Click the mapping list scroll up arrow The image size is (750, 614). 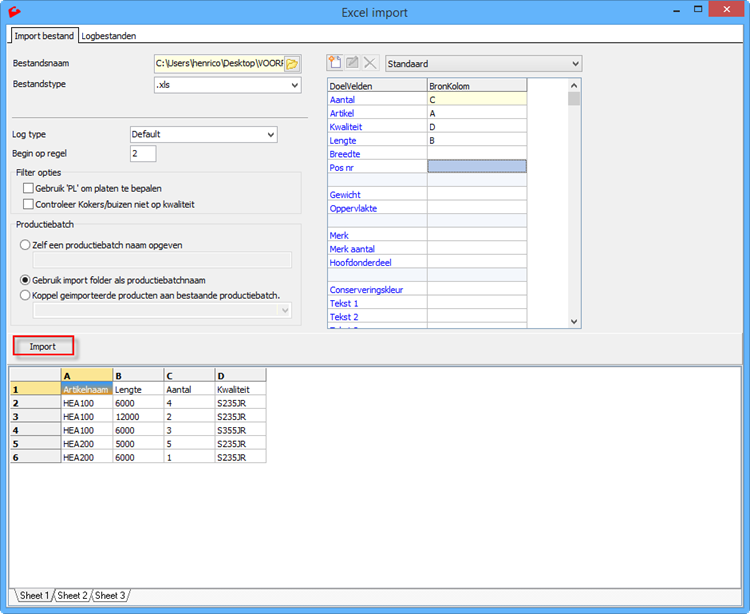coord(574,86)
